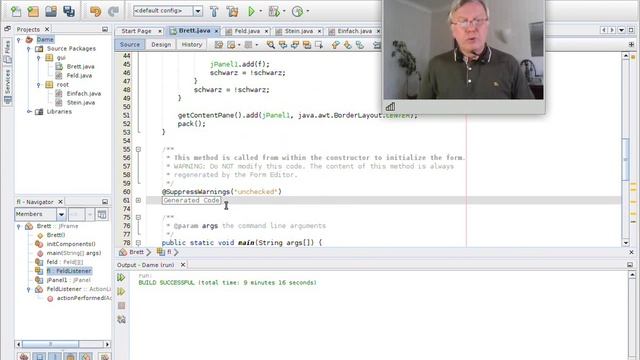Screen dimensions: 640x360
Task: Click the Toggle Bookmark icon
Action: click(x=360, y=45)
